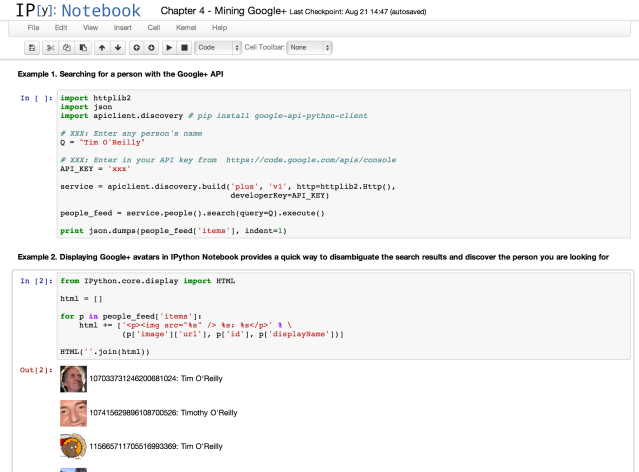The height and width of the screenshot is (472, 639).
Task: Click the avatar for 107033731246200681024 Tim O'Reilly
Action: [73, 379]
